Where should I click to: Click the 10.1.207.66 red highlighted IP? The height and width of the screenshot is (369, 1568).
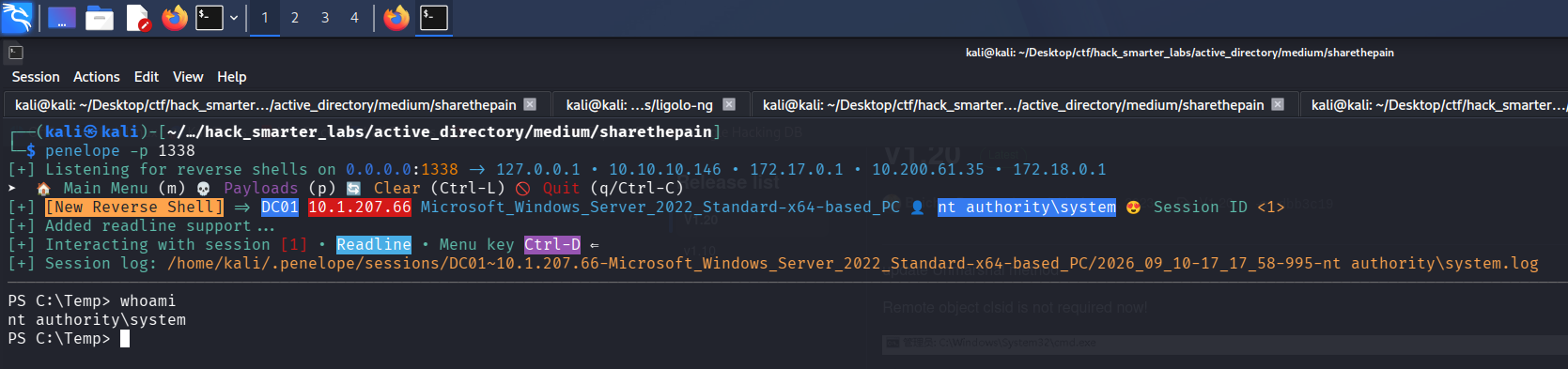coord(360,207)
